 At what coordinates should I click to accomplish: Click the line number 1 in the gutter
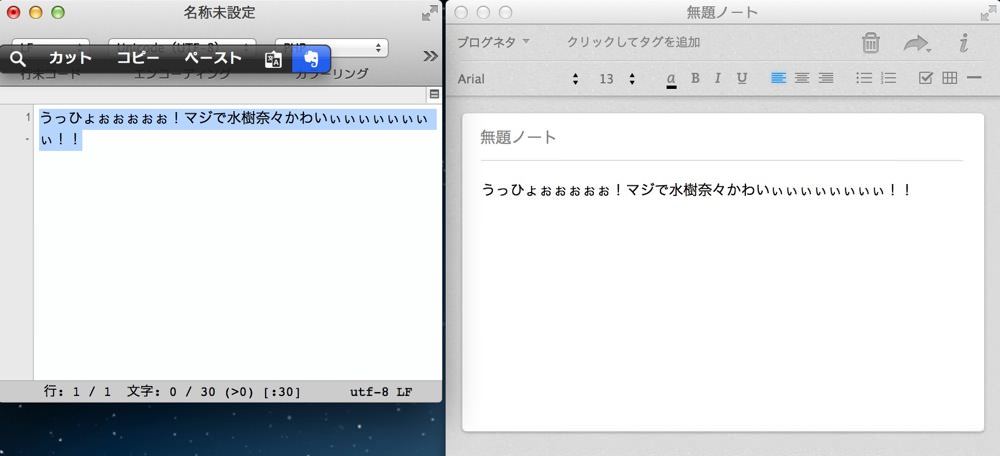pyautogui.click(x=27, y=117)
